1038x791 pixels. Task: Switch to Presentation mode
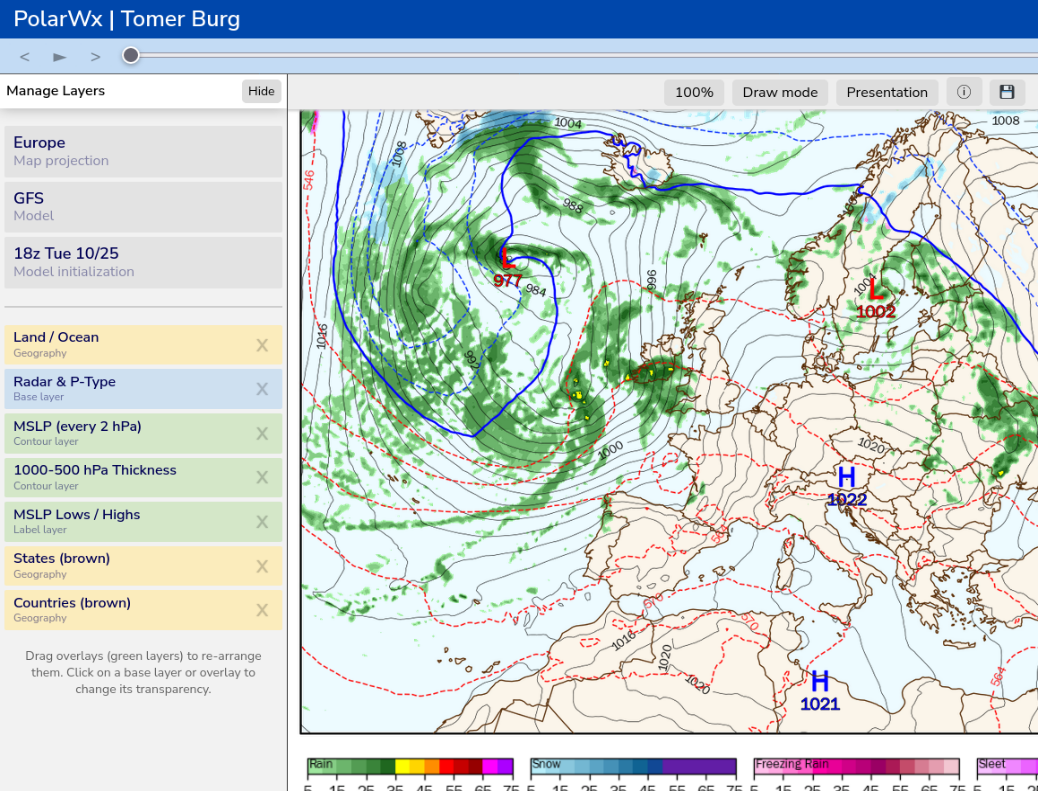[887, 92]
